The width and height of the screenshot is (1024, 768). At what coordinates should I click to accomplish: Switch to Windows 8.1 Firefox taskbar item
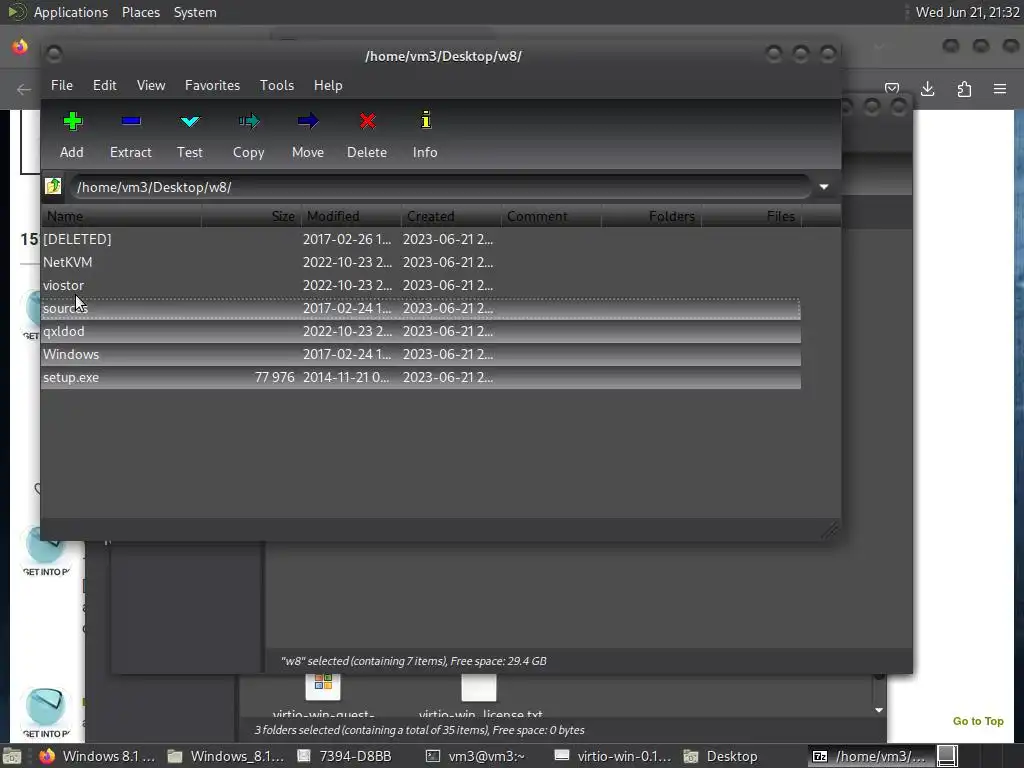[x=96, y=756]
